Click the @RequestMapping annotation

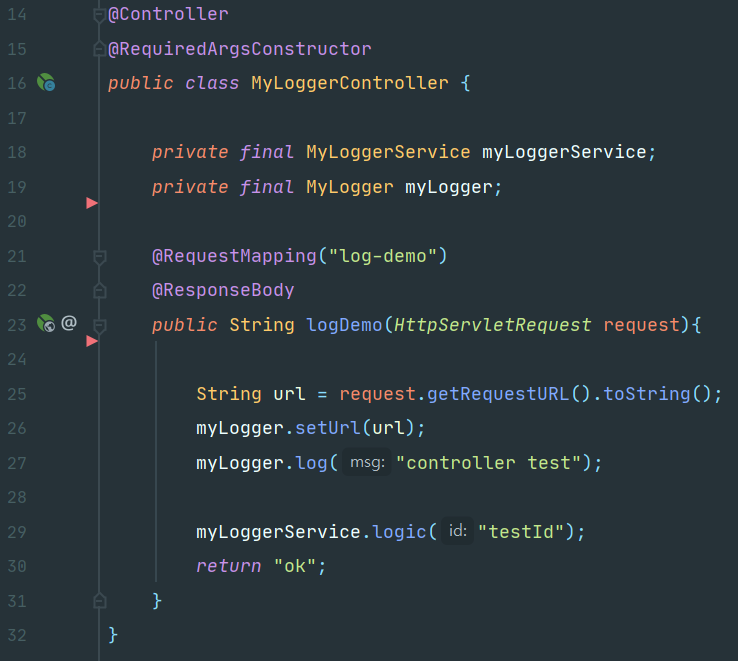pos(234,256)
